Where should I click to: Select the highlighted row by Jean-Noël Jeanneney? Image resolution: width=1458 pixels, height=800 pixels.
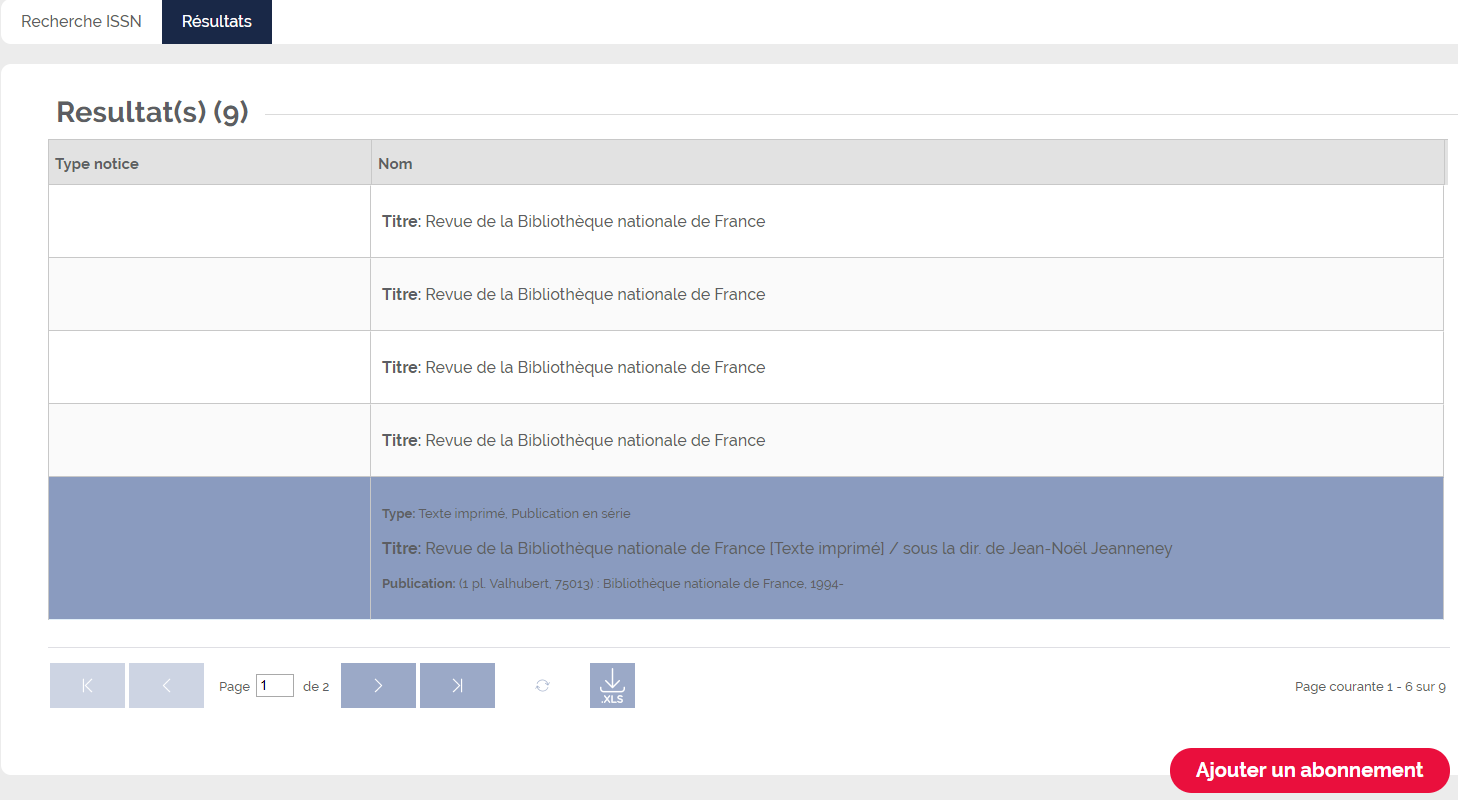[746, 548]
